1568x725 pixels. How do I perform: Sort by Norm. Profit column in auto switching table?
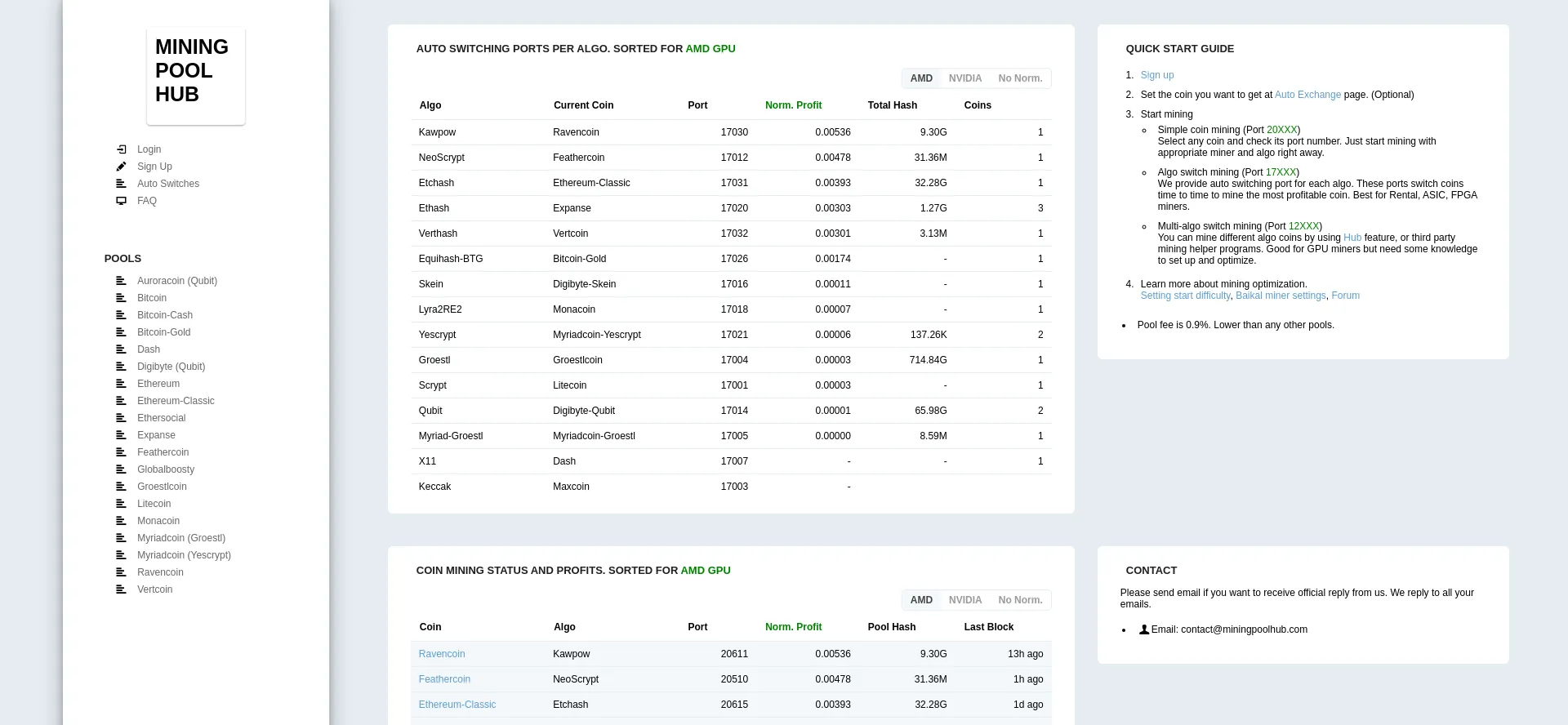point(793,105)
